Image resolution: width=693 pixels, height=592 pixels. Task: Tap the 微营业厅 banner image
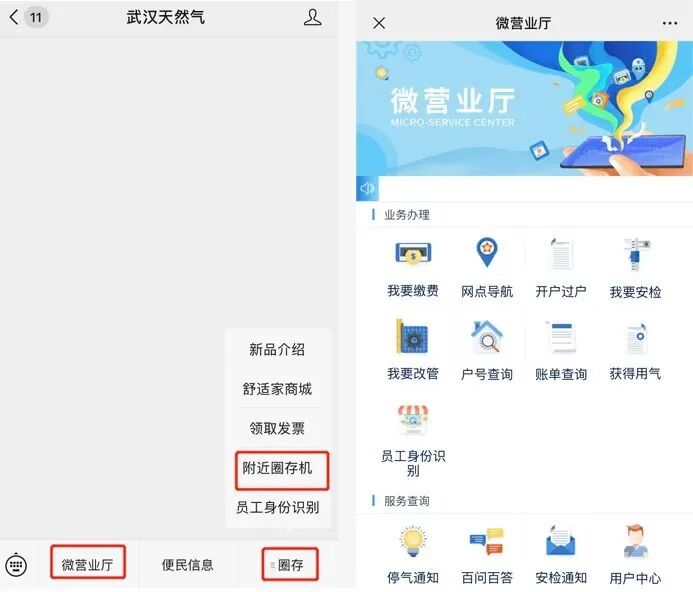click(x=524, y=108)
